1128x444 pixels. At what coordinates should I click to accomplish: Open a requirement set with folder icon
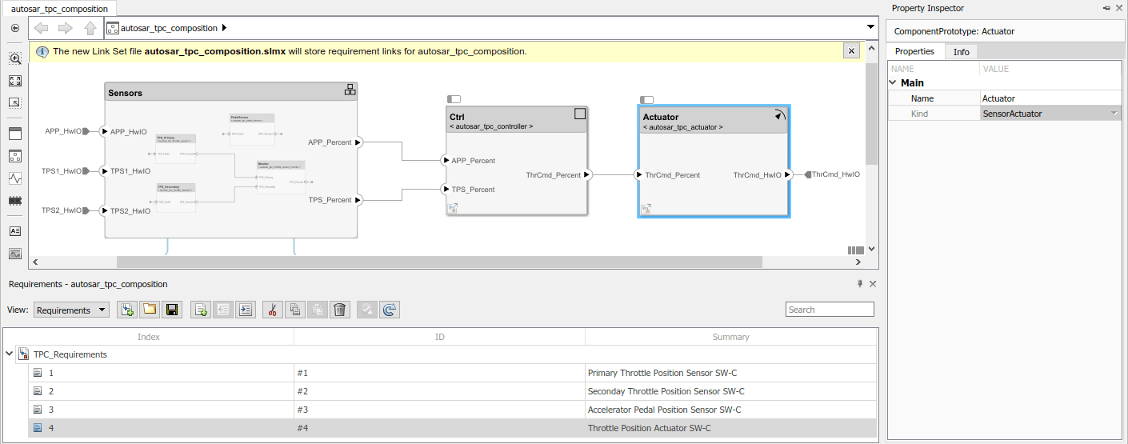pos(150,310)
